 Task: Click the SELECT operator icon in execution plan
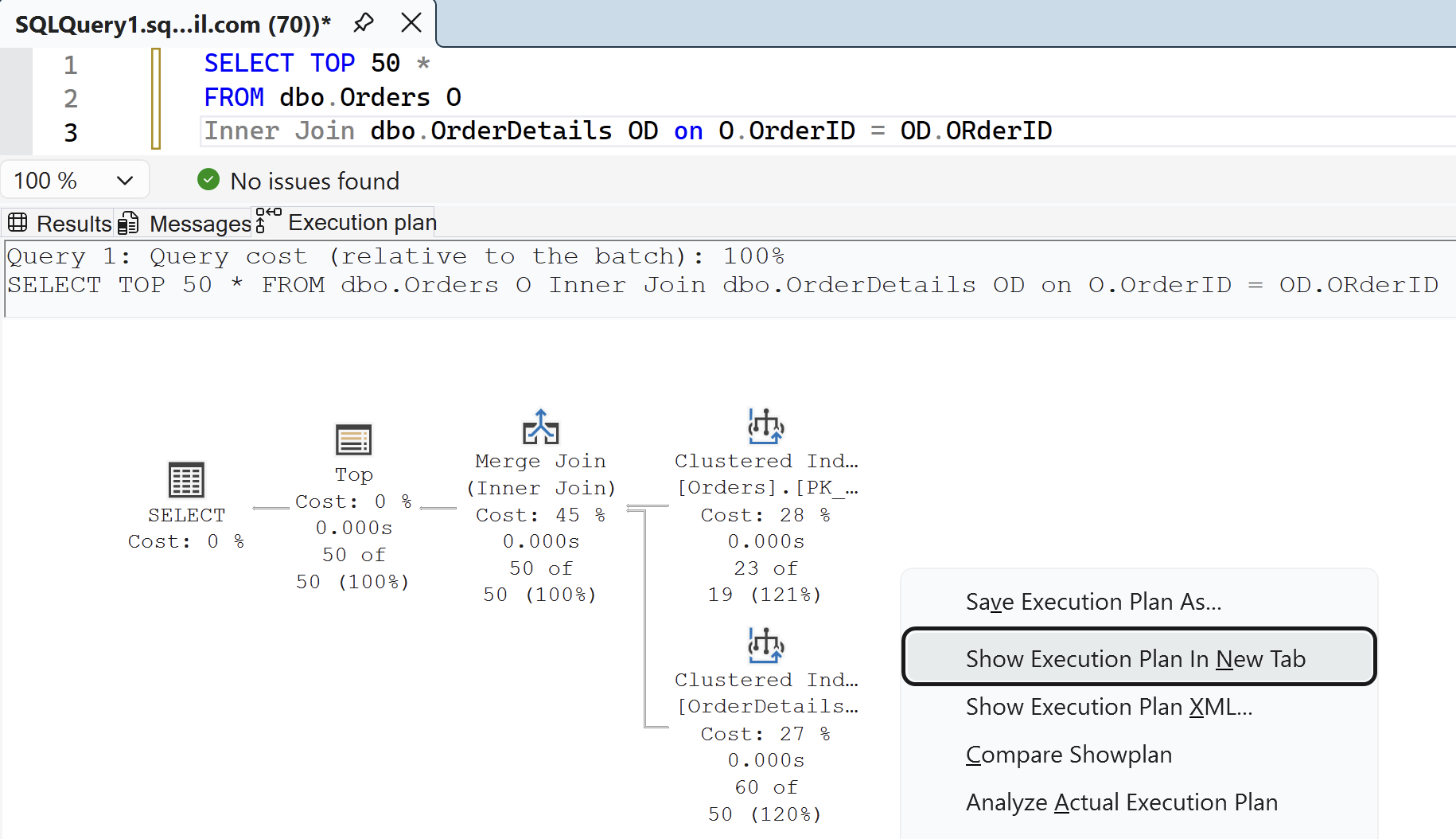pos(186,480)
